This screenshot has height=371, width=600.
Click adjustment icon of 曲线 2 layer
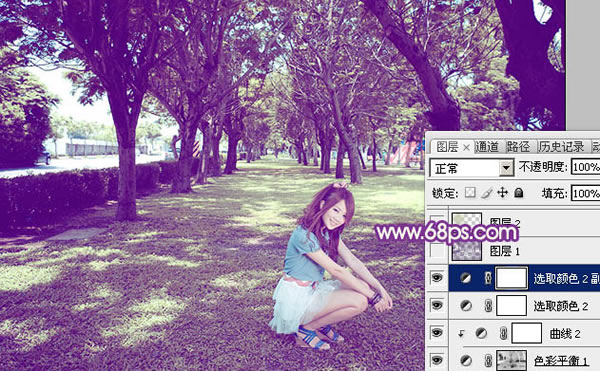coord(481,334)
